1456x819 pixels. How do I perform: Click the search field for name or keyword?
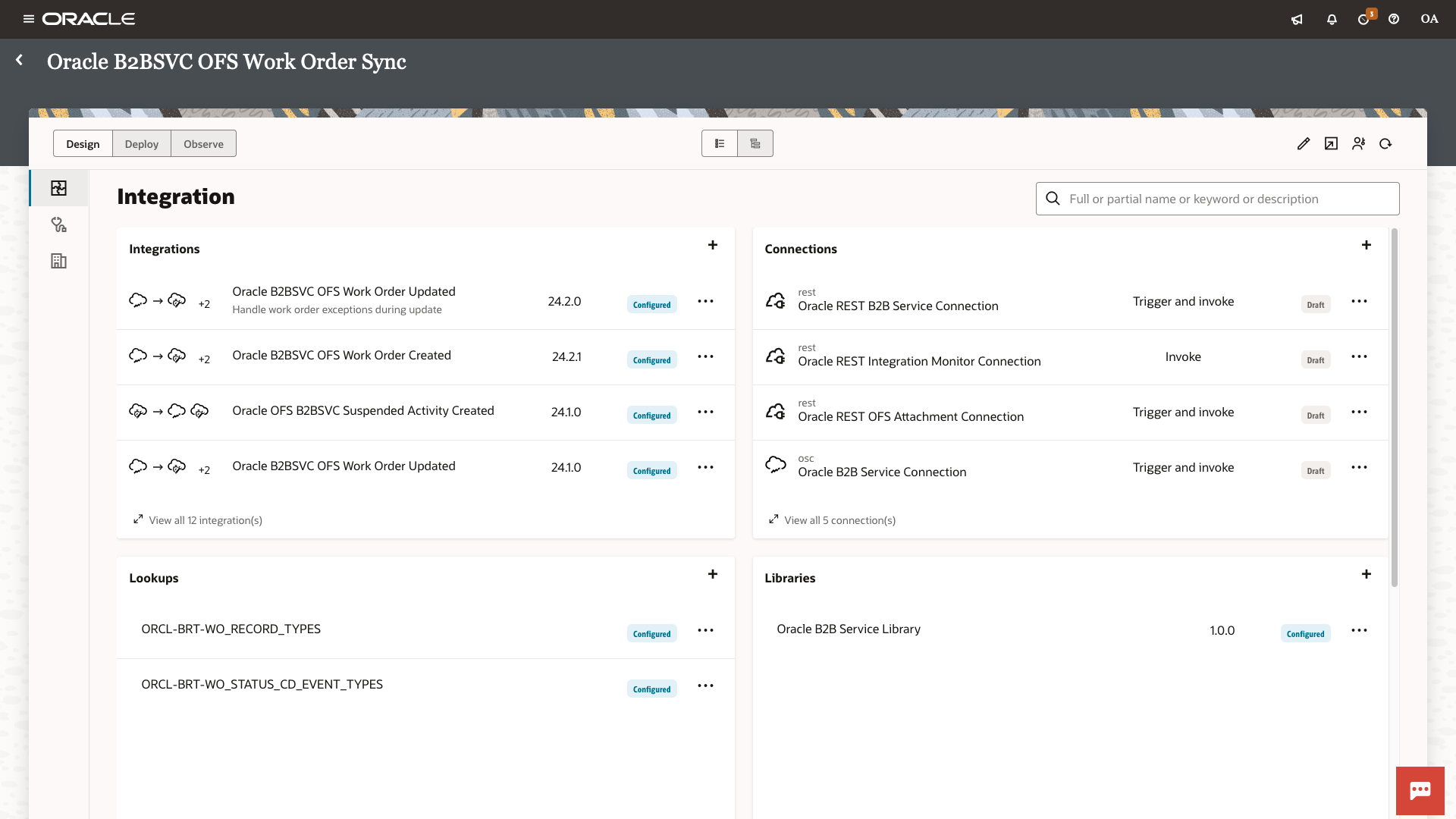pyautogui.click(x=1215, y=199)
